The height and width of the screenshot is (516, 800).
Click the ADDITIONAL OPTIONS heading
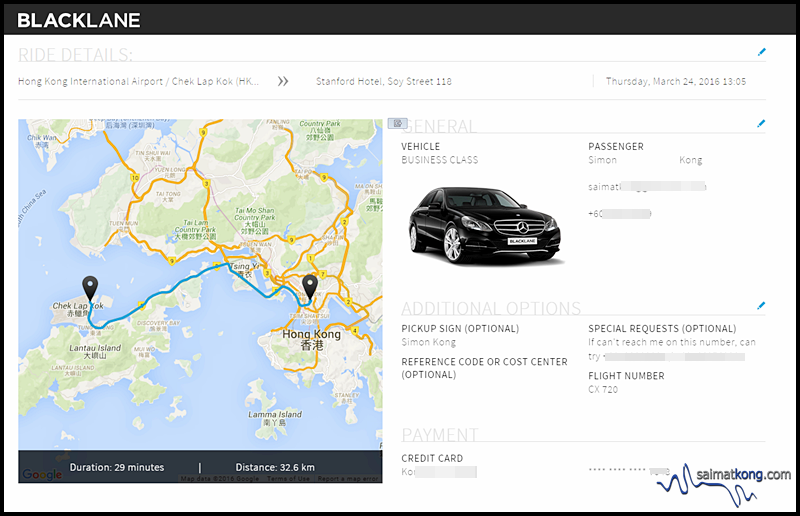(x=491, y=308)
